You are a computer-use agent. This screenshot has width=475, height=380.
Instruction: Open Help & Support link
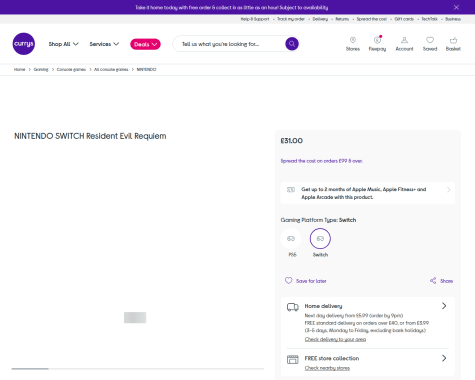point(255,19)
